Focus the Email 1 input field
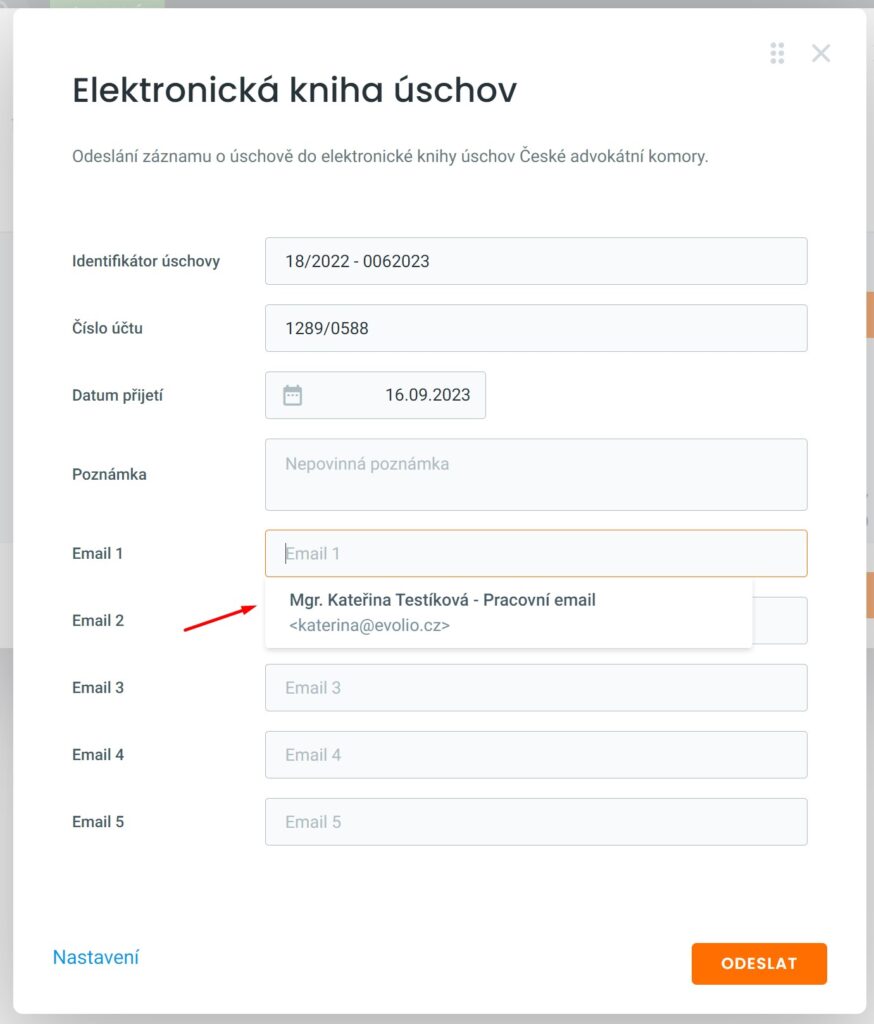 pos(535,553)
